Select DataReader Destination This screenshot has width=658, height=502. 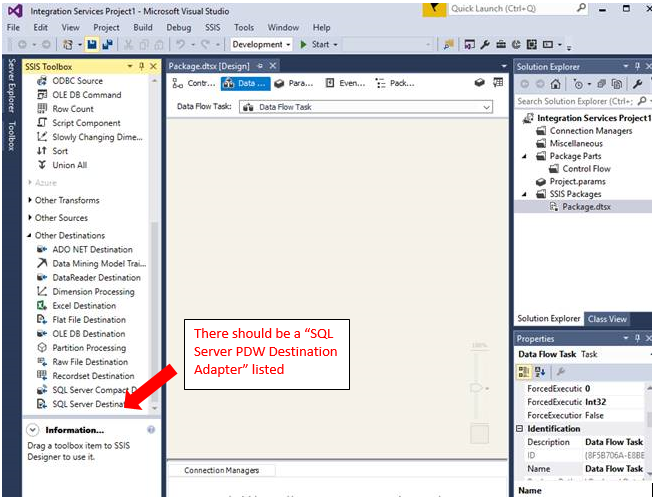96,278
